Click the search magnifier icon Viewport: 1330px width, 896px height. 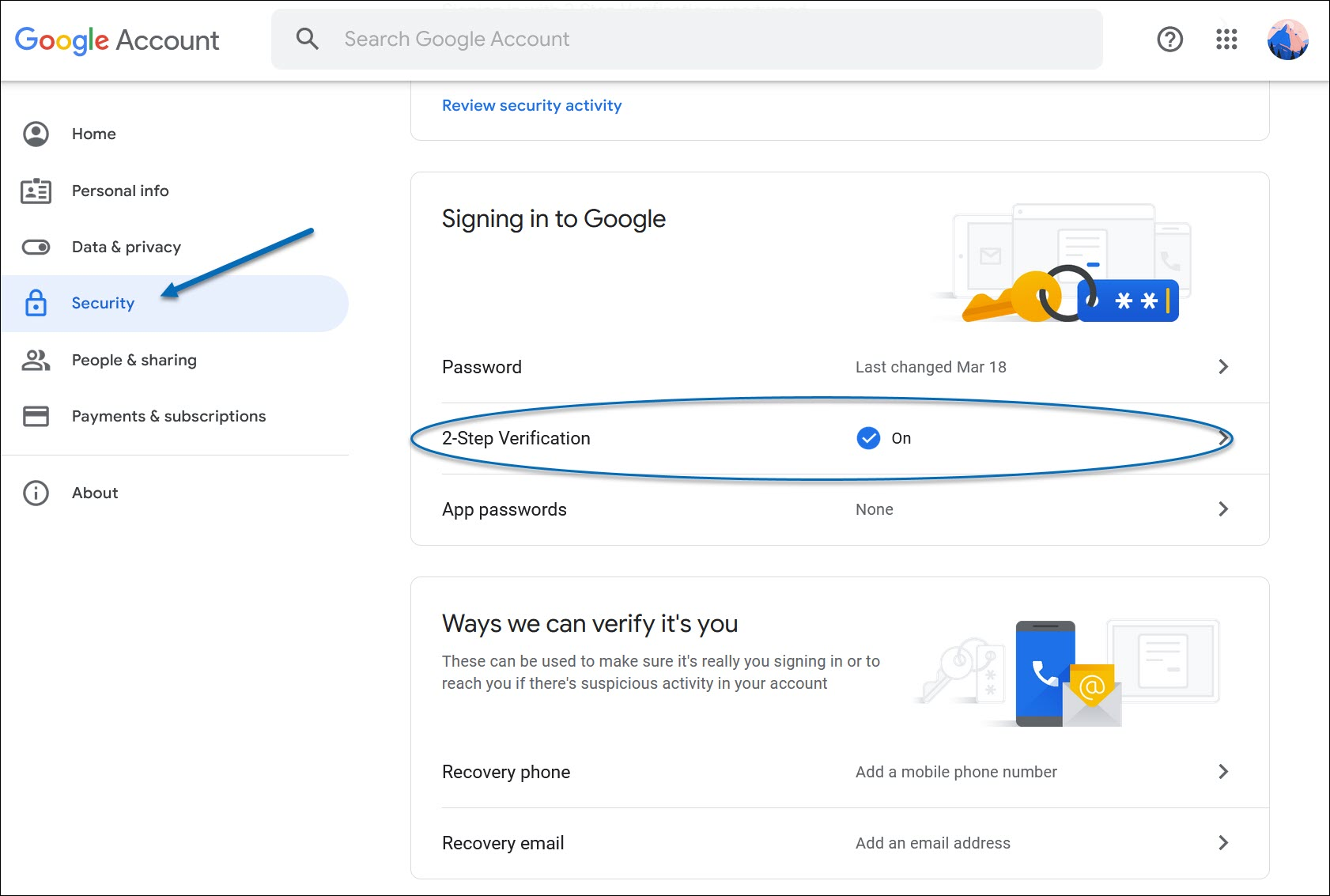tap(308, 39)
